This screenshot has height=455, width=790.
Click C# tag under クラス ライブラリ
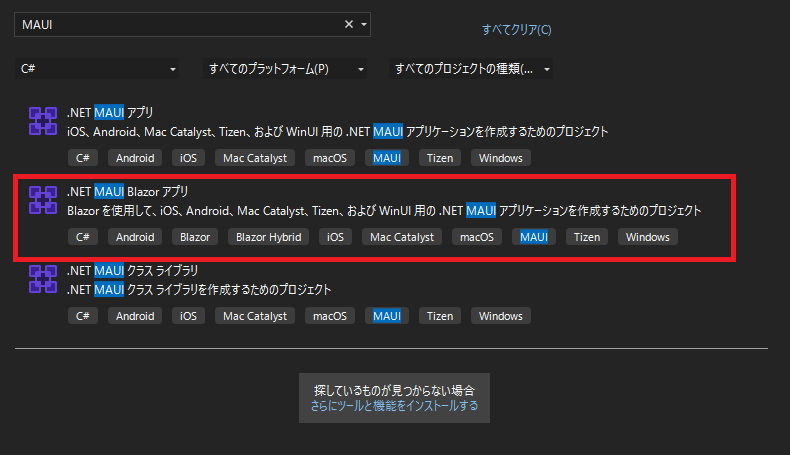point(83,316)
